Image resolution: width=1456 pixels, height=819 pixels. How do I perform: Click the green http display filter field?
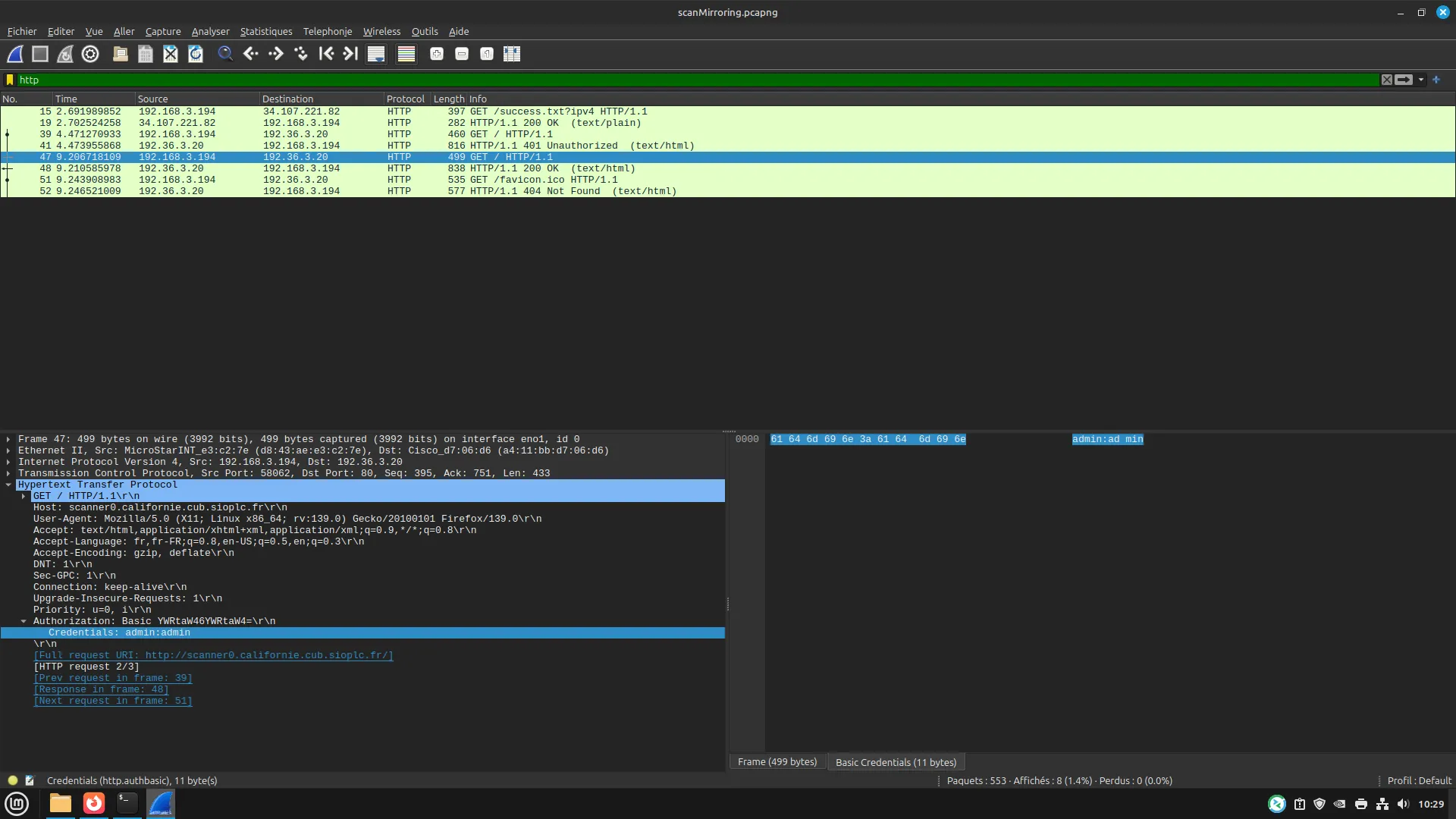[x=682, y=80]
